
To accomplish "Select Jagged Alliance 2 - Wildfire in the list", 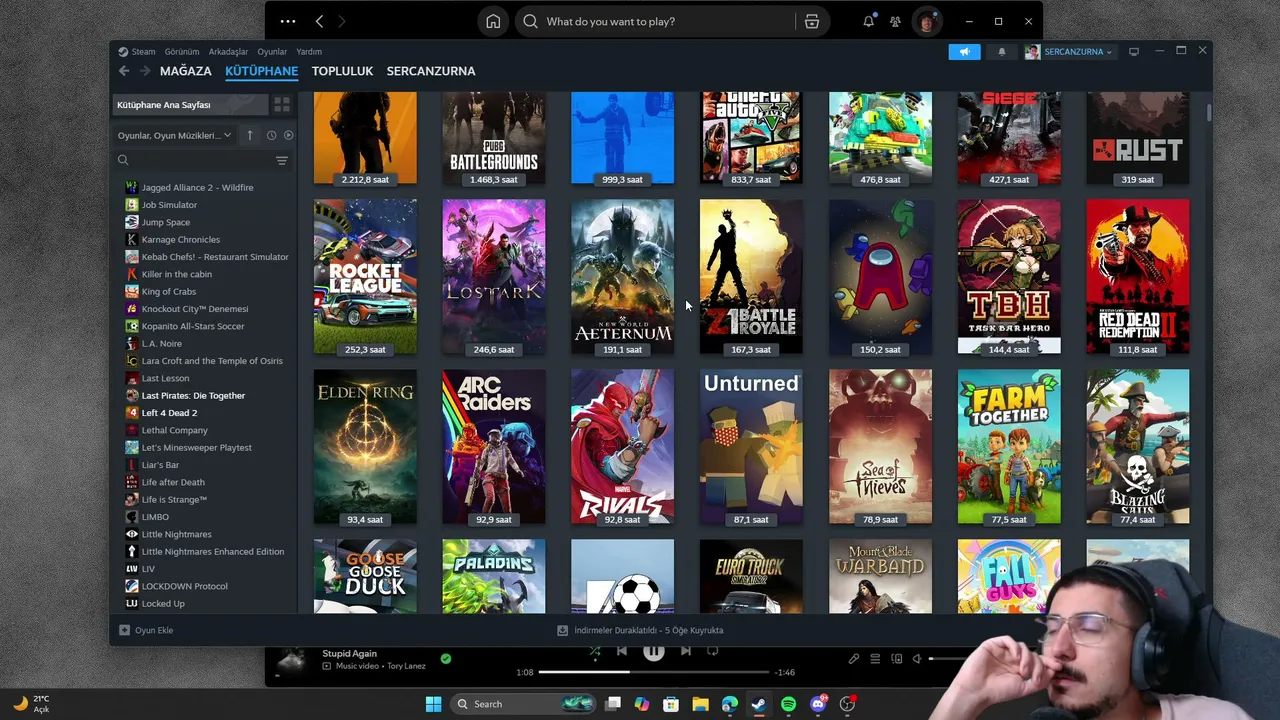I will [x=197, y=187].
